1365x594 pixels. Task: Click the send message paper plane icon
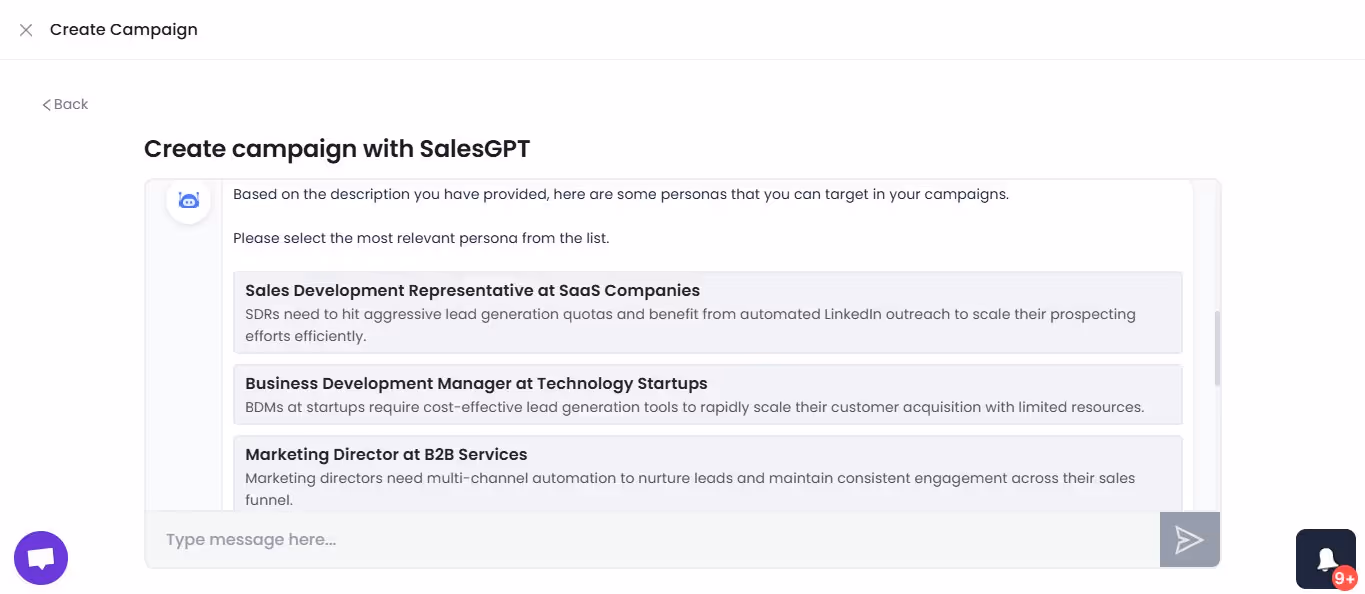pyautogui.click(x=1189, y=540)
